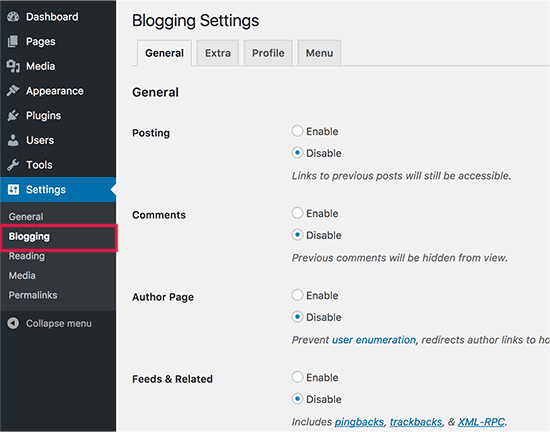
Task: Collapse the sidebar with the arrow icon
Action: (x=13, y=323)
